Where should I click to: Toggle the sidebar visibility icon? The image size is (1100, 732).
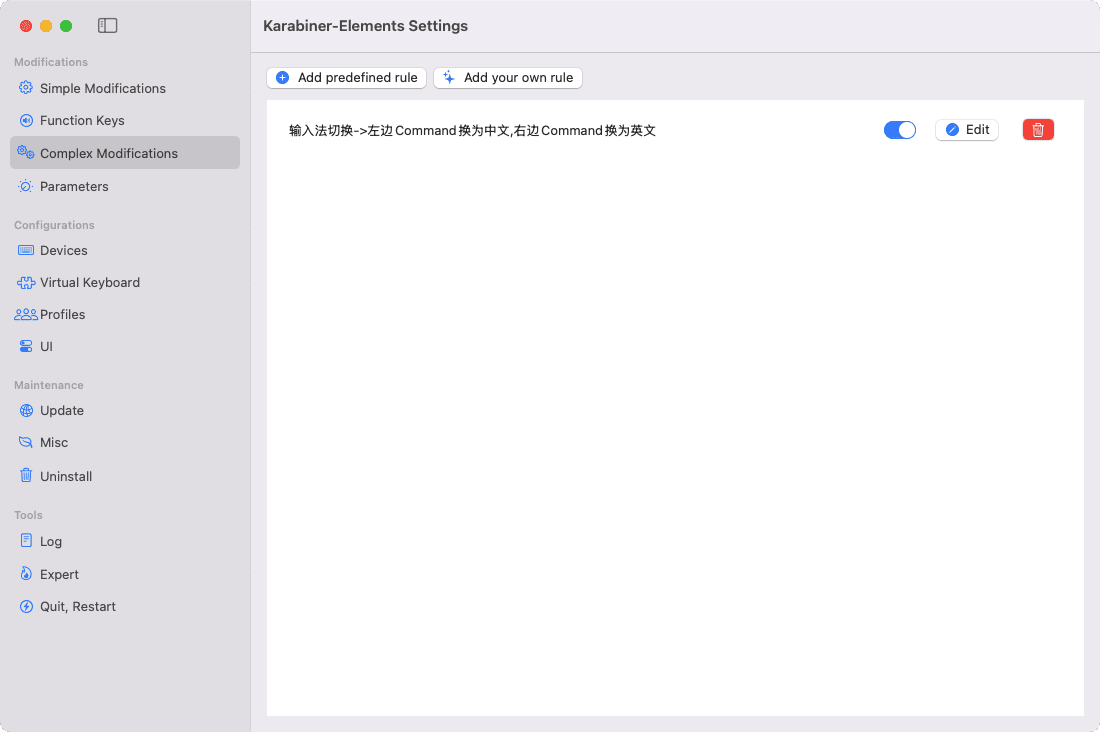pyautogui.click(x=107, y=26)
